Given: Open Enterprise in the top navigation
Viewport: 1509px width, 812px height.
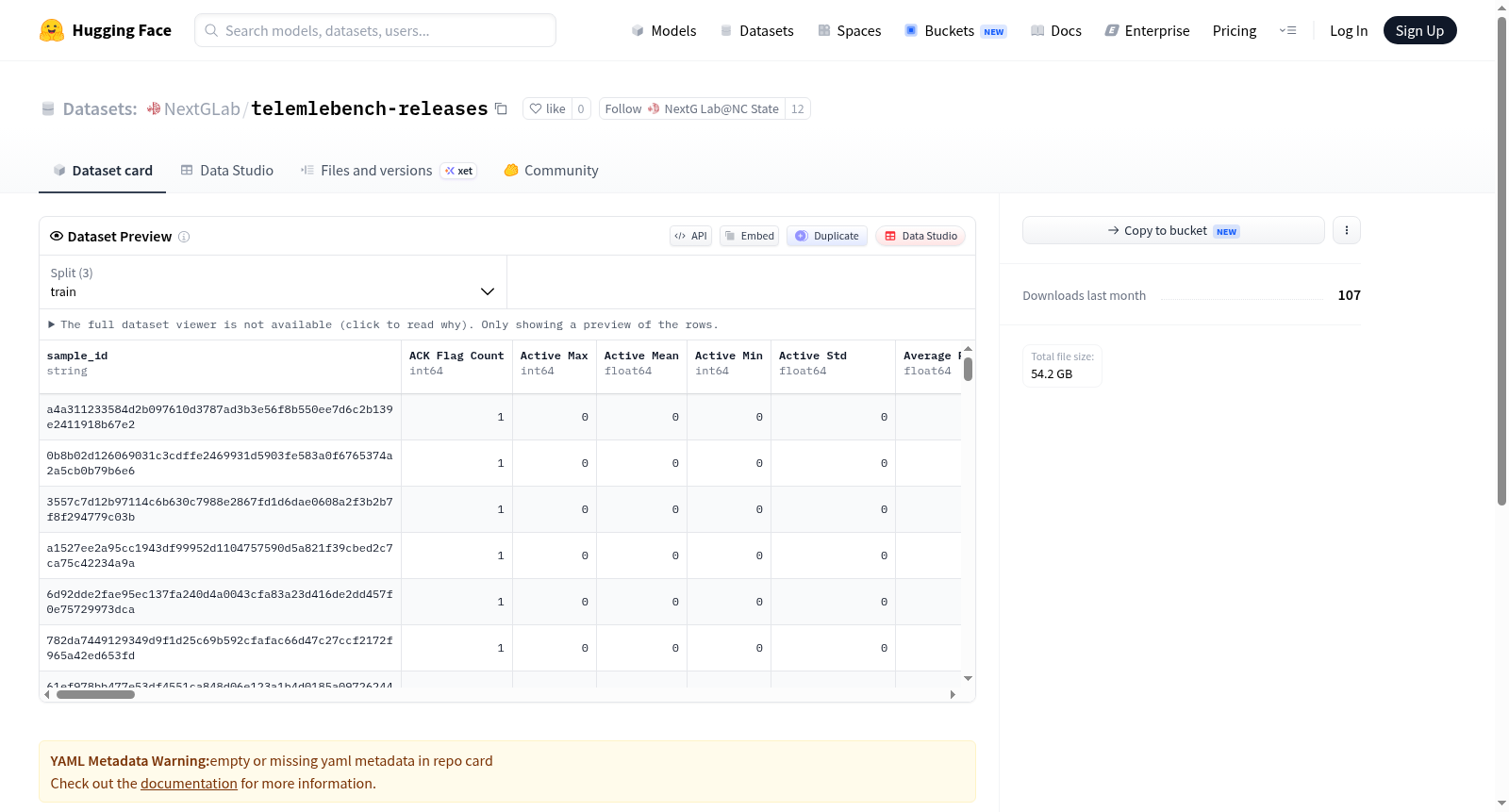Looking at the screenshot, I should coord(1147,30).
